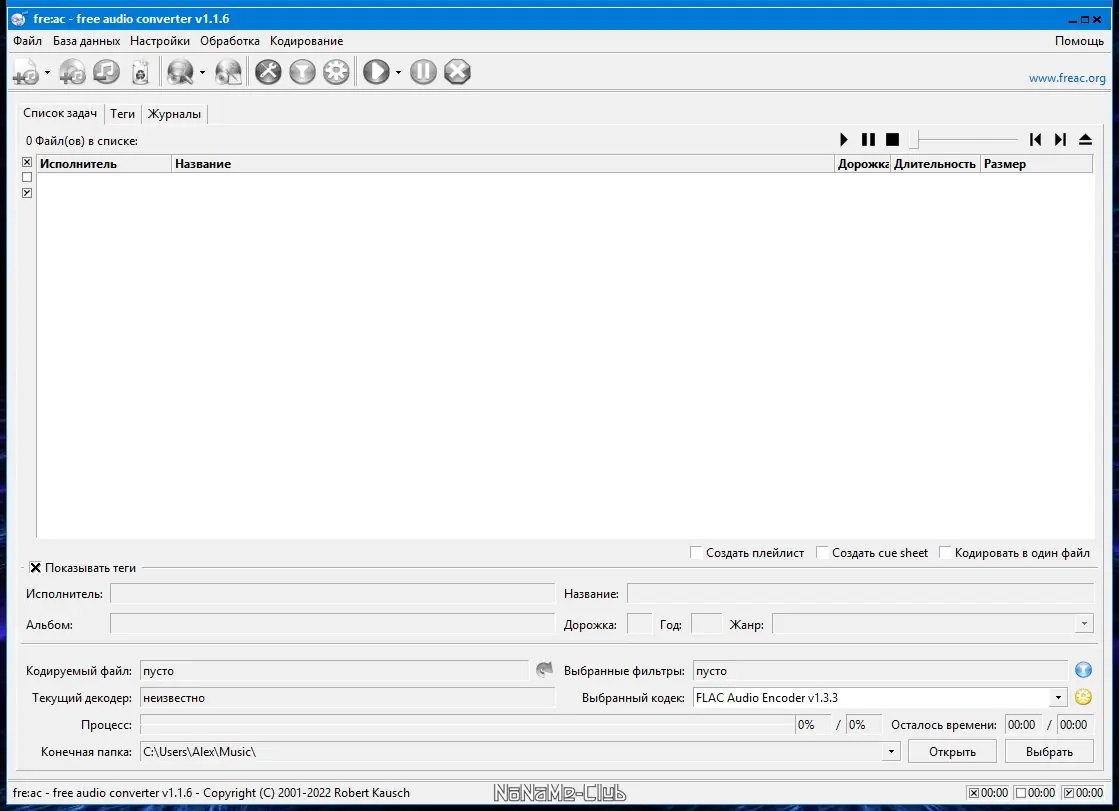Image resolution: width=1119 pixels, height=811 pixels.
Task: Click the Toggle selection checkmark box beside list
Action: click(x=27, y=193)
